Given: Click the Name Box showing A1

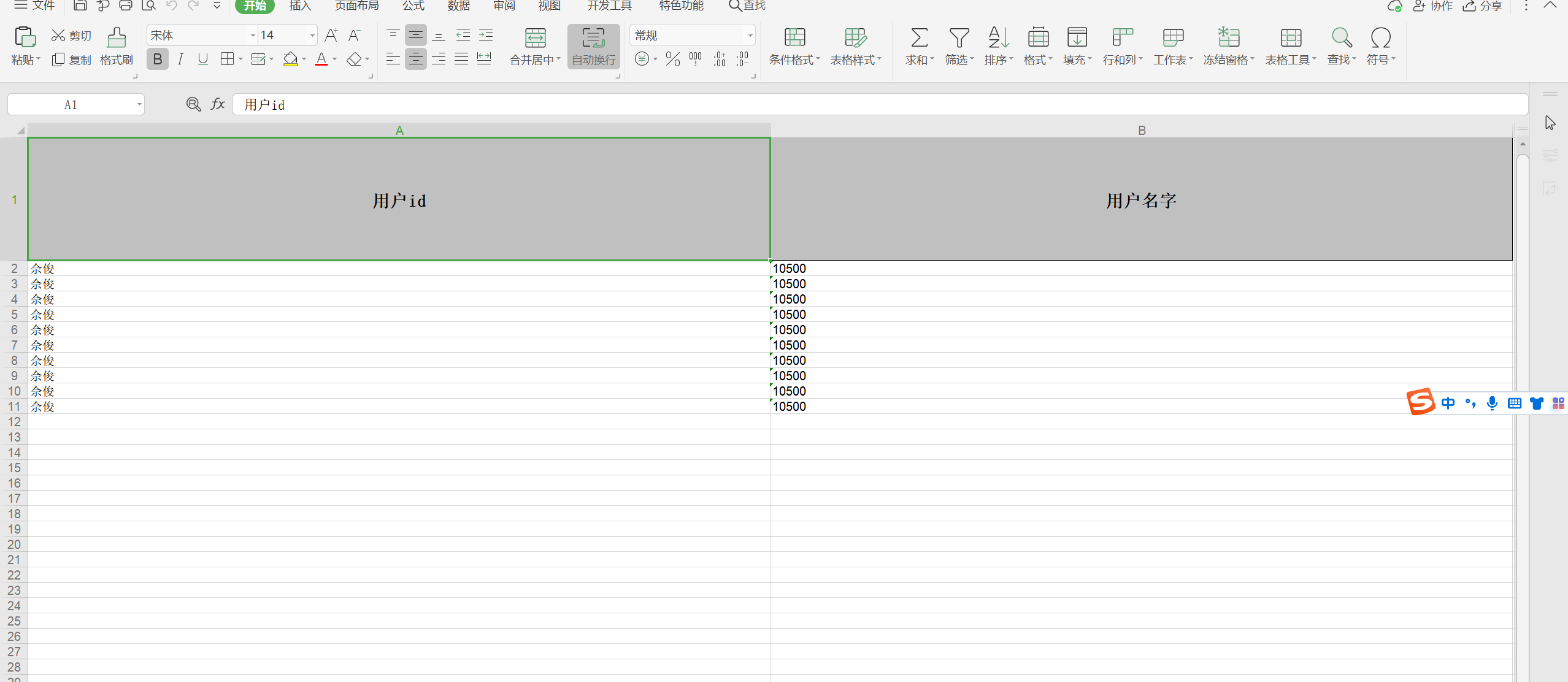Looking at the screenshot, I should (x=71, y=105).
